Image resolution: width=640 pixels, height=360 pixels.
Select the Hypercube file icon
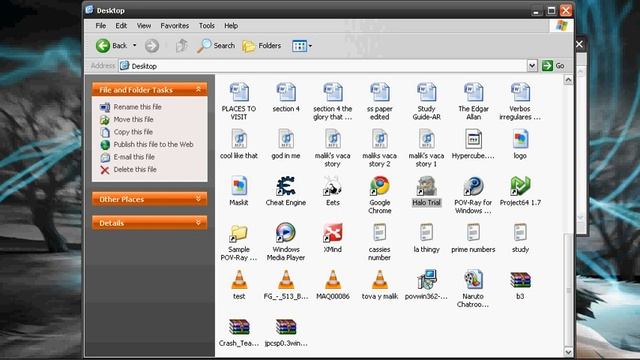click(x=473, y=139)
